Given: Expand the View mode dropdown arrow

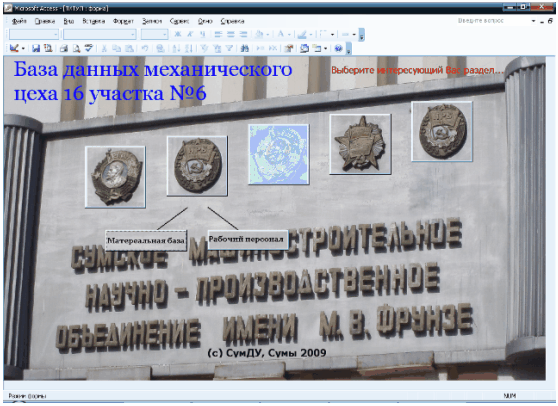Looking at the screenshot, I should point(23,48).
